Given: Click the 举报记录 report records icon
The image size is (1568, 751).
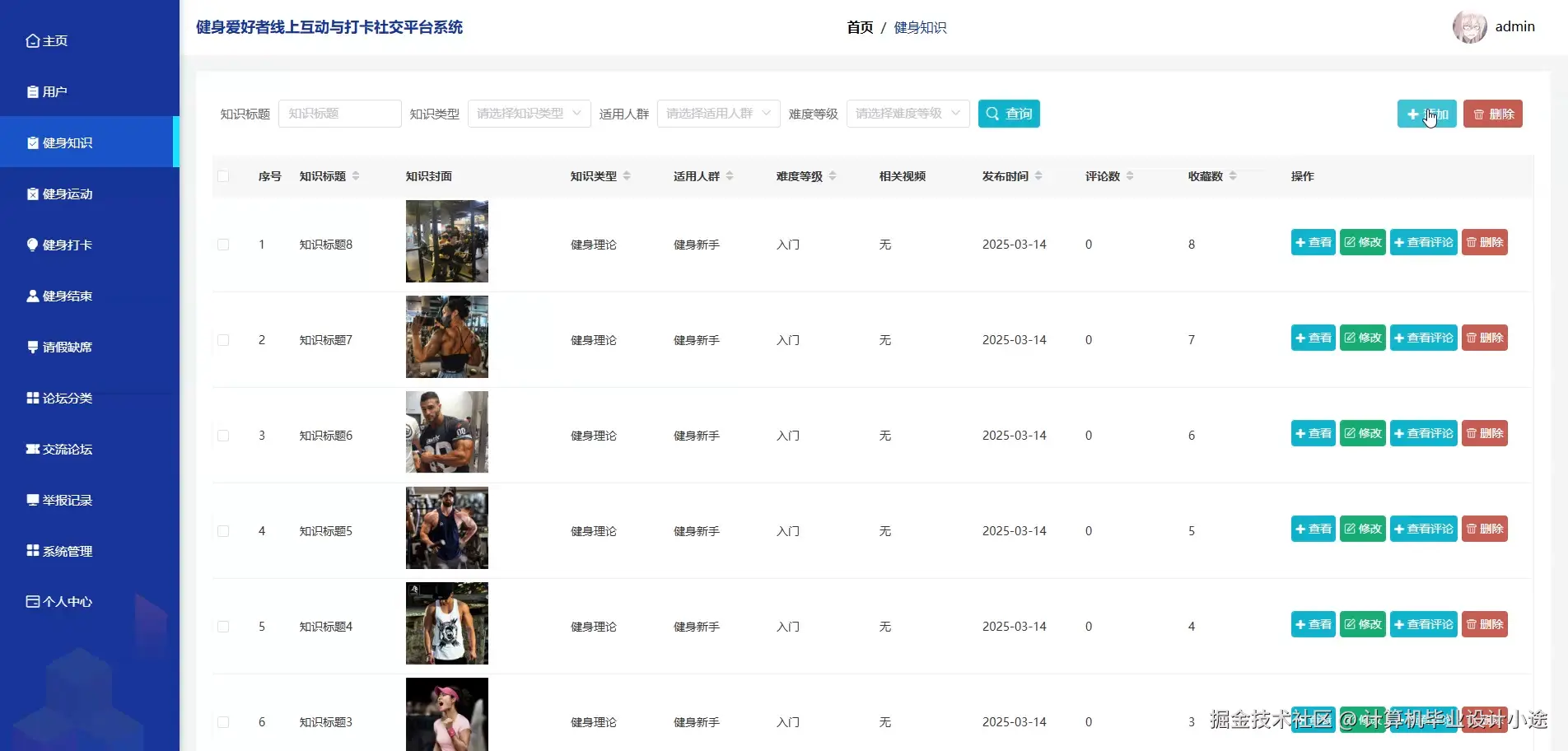Looking at the screenshot, I should point(31,499).
